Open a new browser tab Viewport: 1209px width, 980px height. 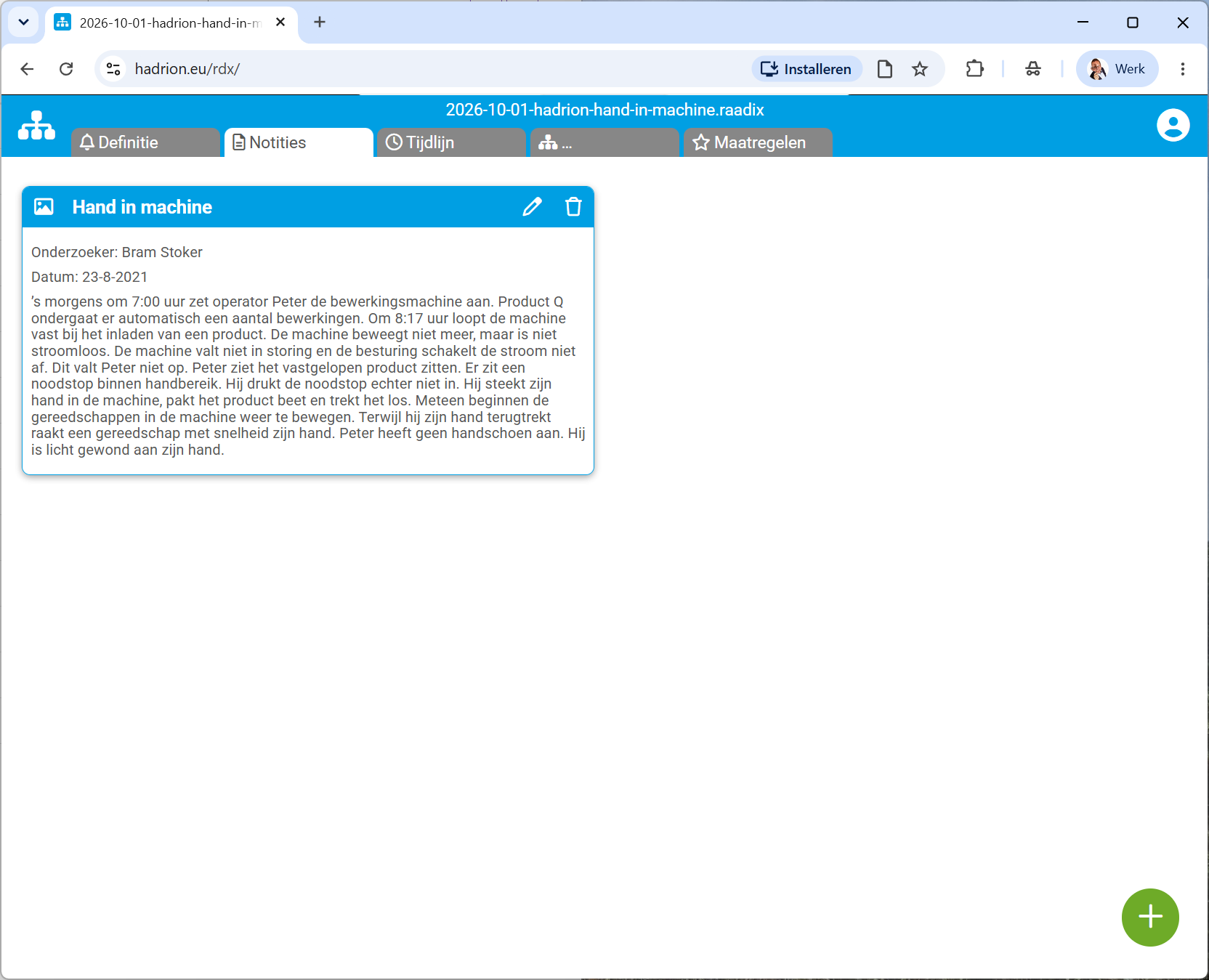pyautogui.click(x=319, y=23)
